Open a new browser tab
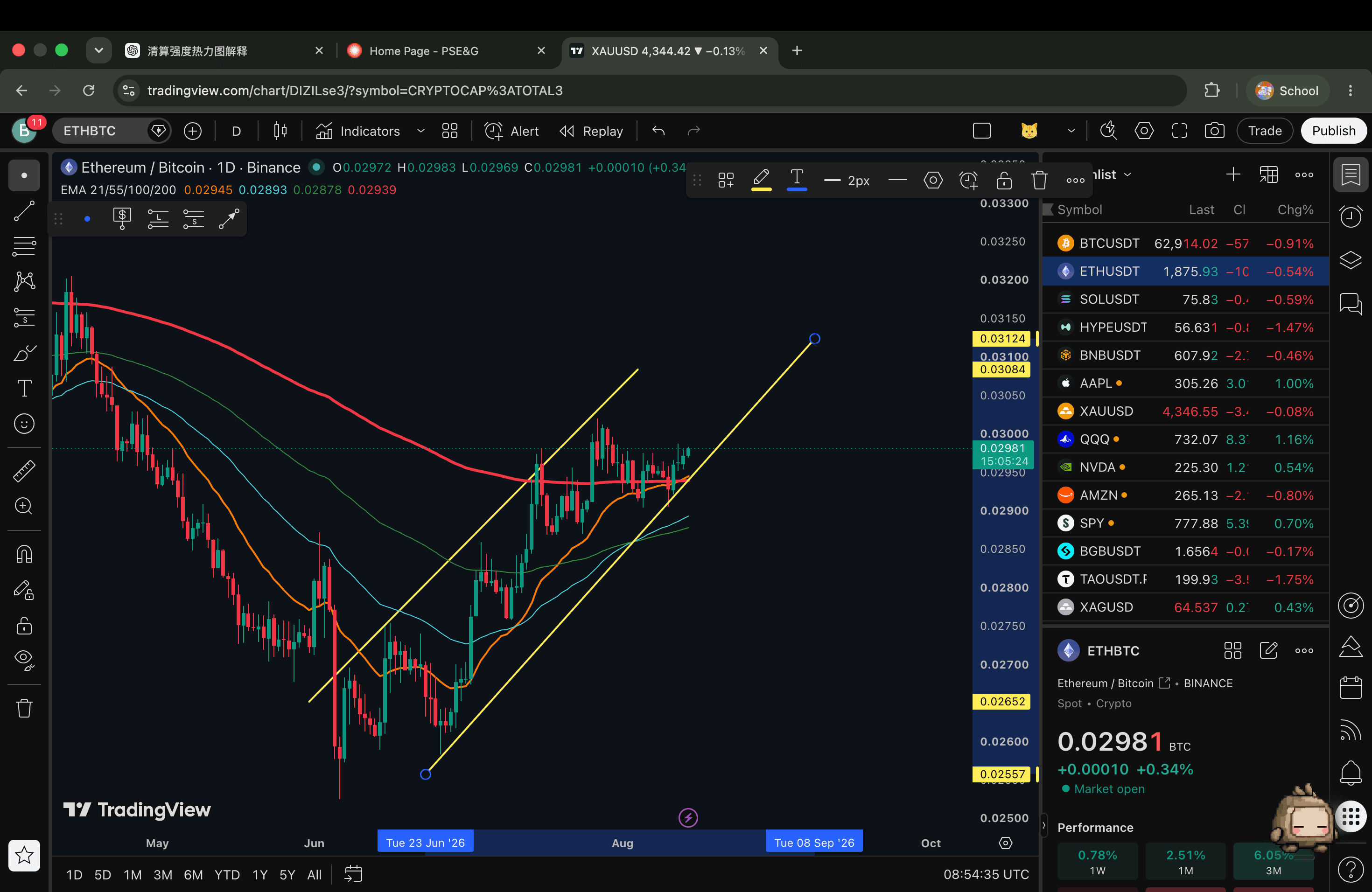Viewport: 1372px width, 892px height. pyautogui.click(x=797, y=51)
